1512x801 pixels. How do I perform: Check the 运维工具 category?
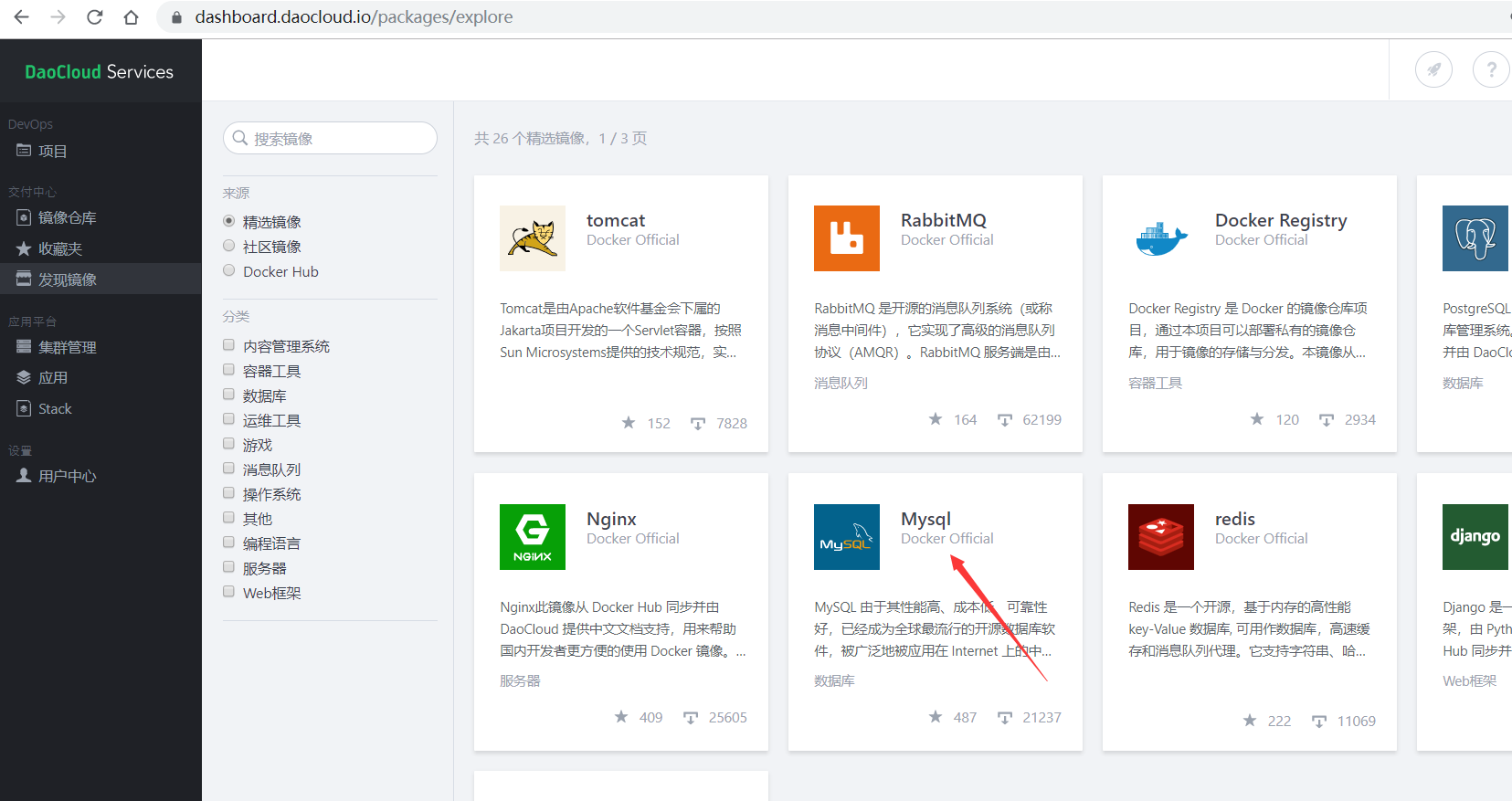[229, 419]
